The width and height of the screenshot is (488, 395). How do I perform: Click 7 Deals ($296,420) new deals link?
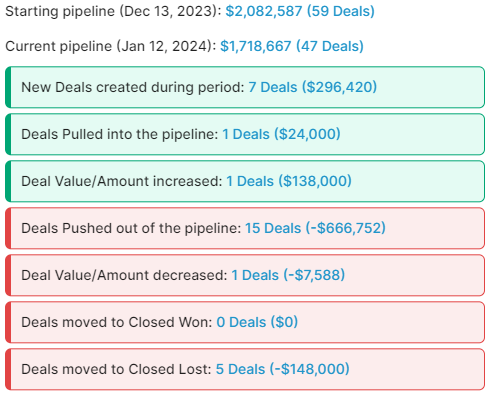pyautogui.click(x=313, y=87)
